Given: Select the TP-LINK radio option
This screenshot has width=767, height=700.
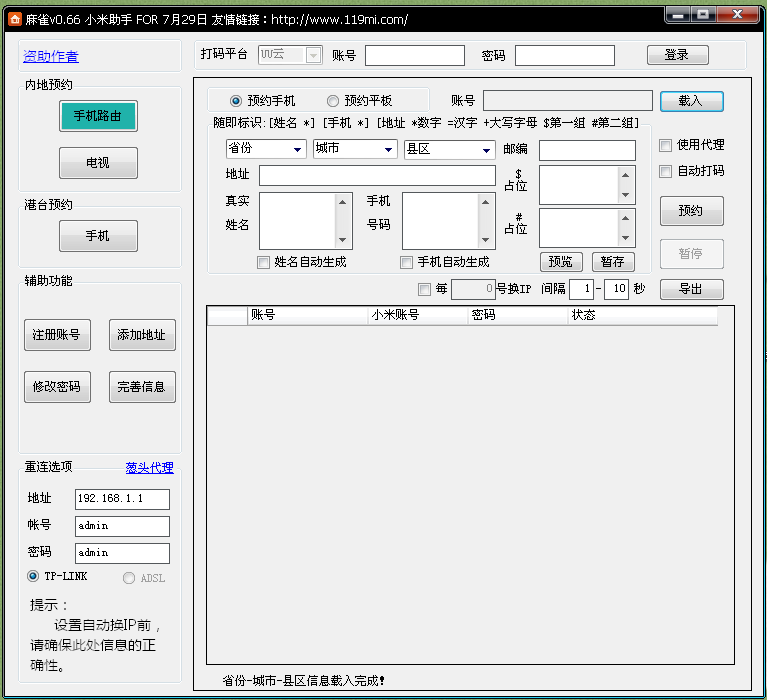Looking at the screenshot, I should (33, 577).
